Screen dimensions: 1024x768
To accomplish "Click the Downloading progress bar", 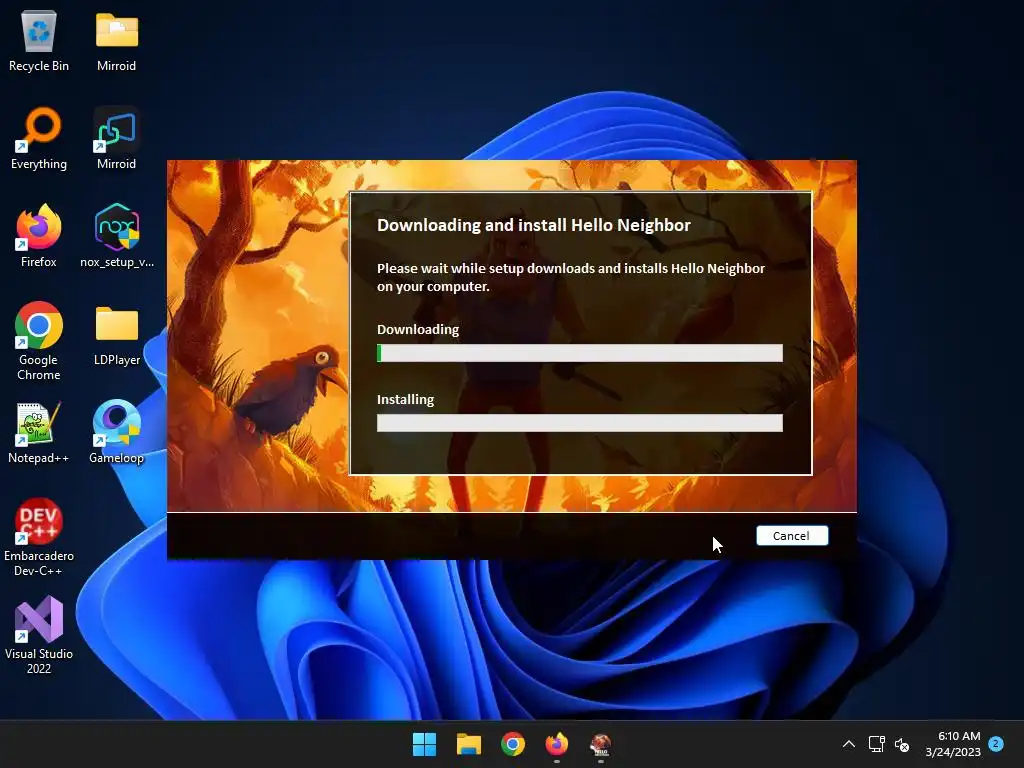I will pos(579,353).
